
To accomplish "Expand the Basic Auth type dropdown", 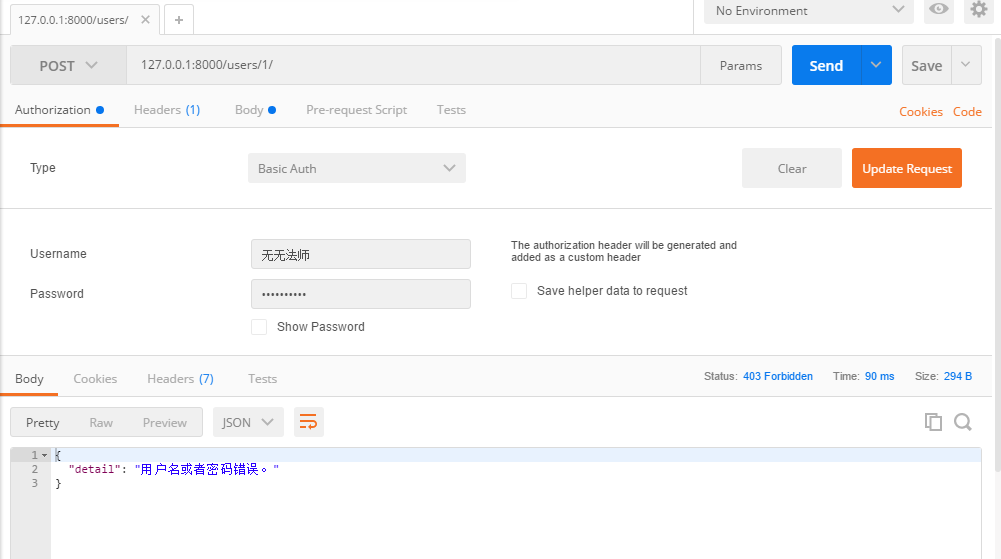I will click(x=356, y=168).
